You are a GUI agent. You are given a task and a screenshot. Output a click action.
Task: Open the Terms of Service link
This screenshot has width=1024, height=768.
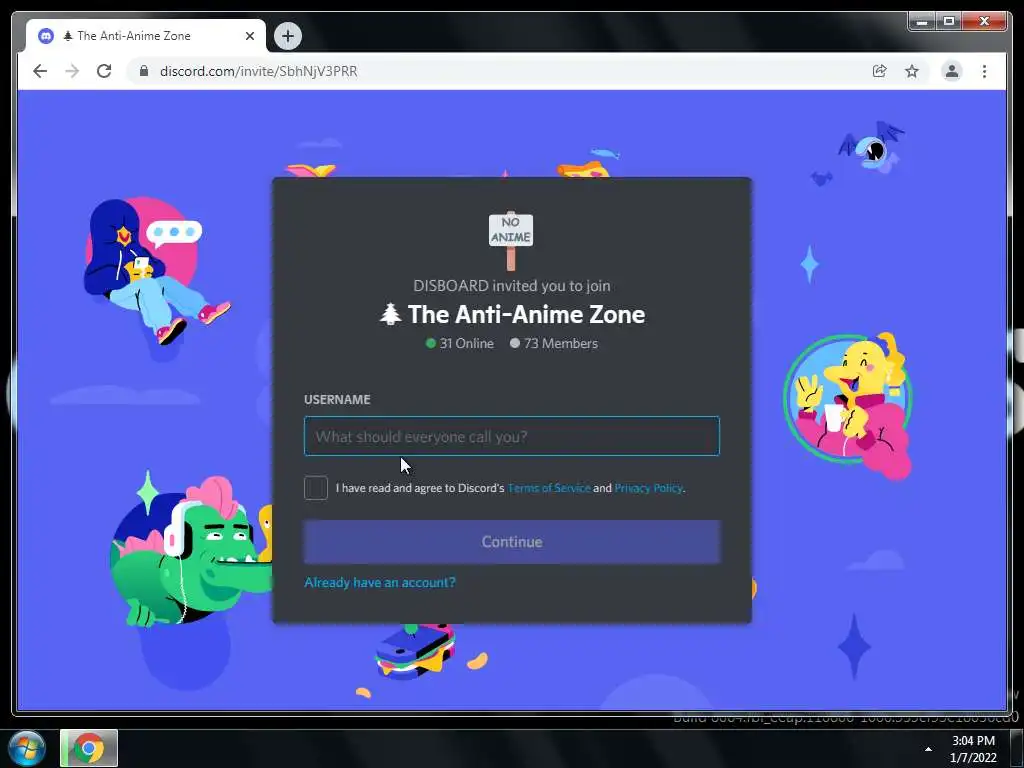click(549, 488)
